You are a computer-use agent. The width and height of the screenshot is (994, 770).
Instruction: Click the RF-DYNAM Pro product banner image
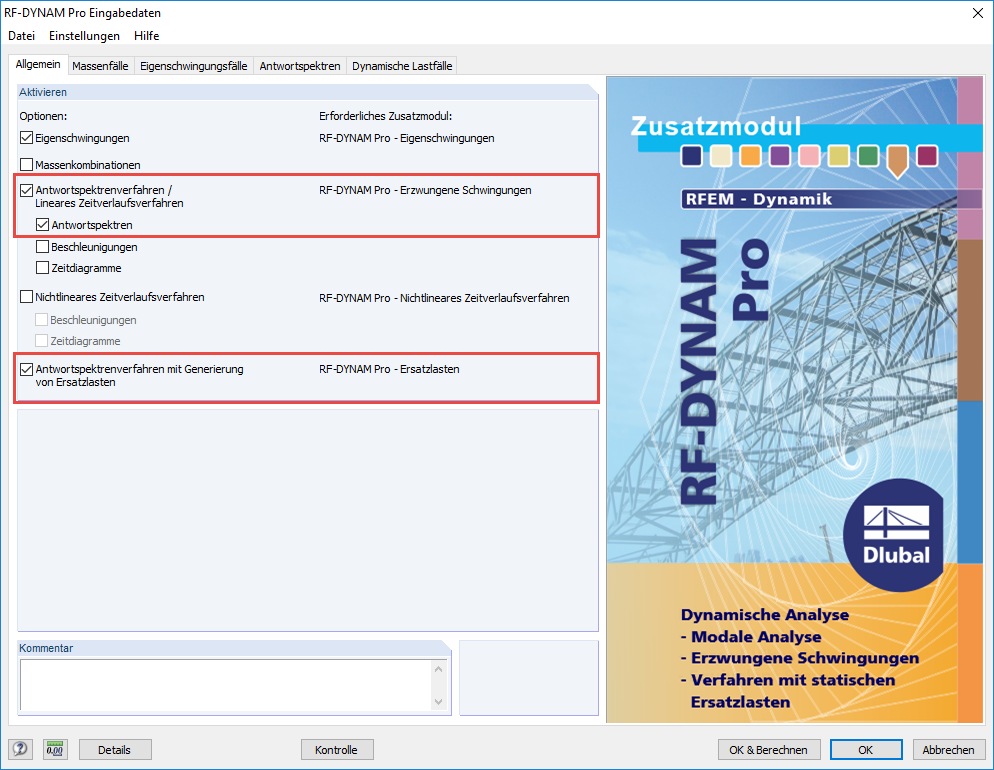coord(794,400)
